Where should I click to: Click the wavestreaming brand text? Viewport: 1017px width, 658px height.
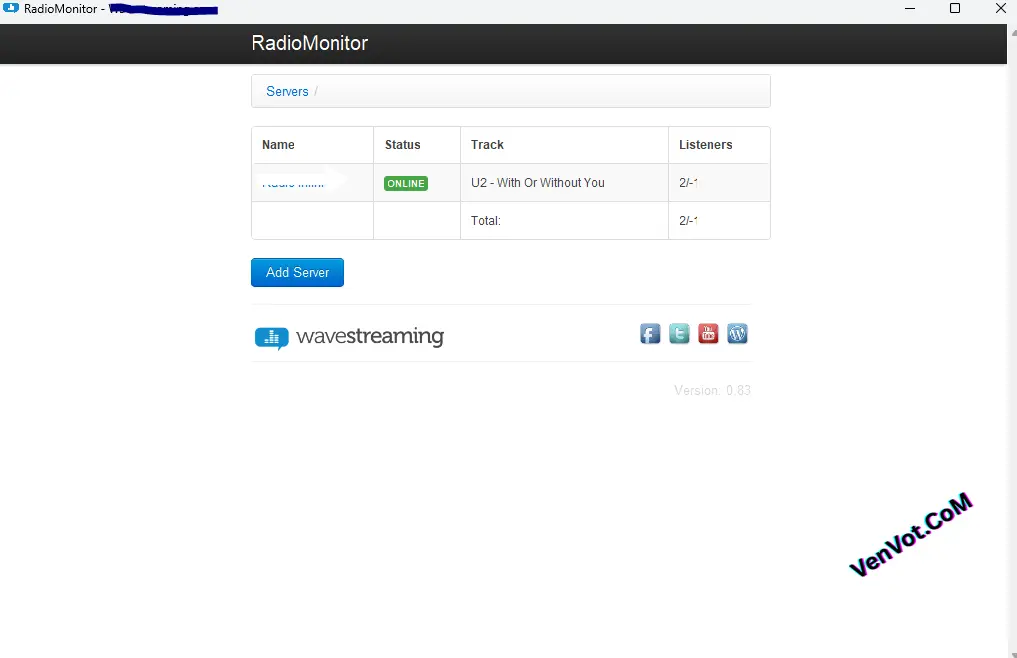370,336
